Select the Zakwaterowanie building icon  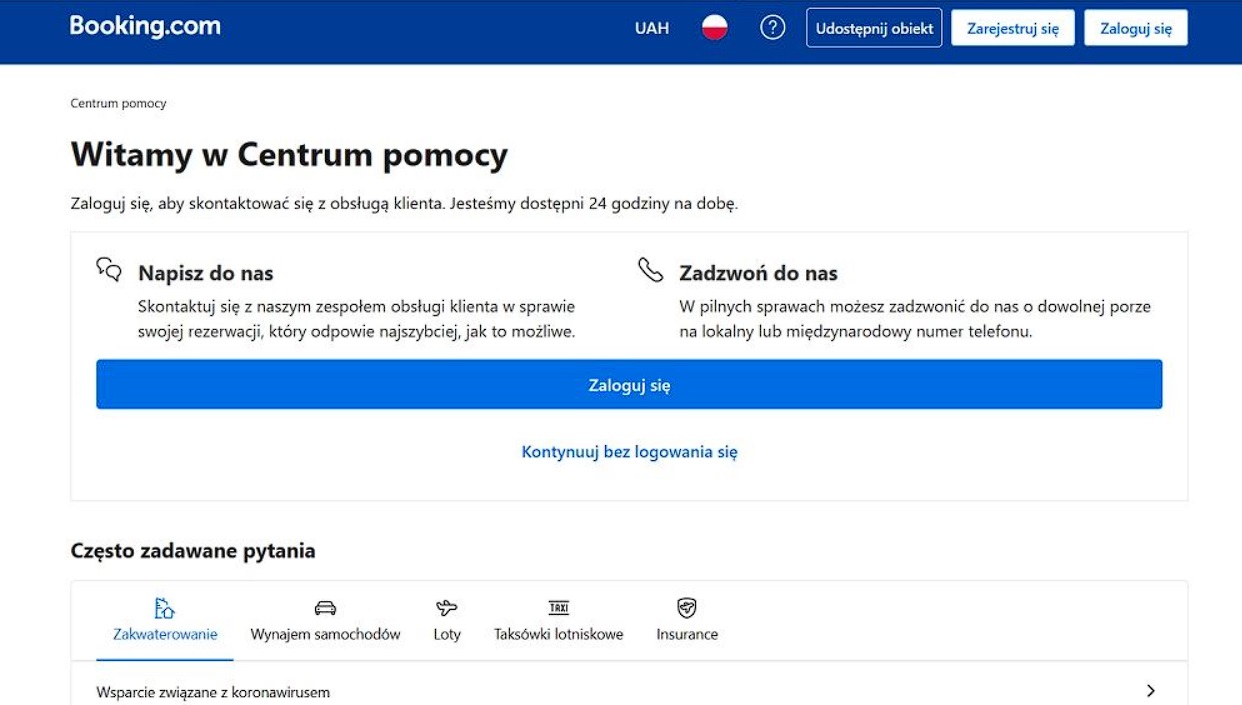165,608
